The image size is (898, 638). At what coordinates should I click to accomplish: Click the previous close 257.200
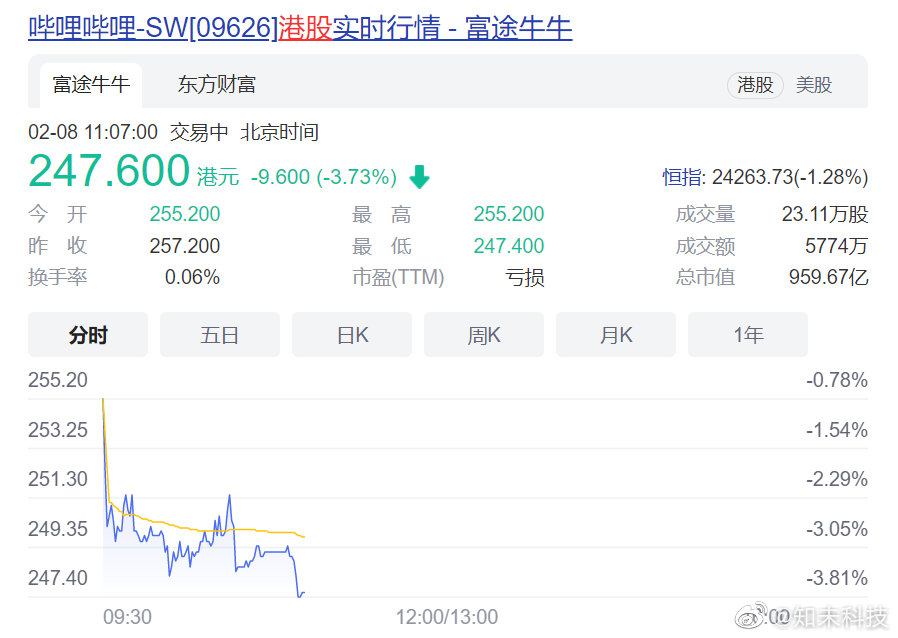pyautogui.click(x=184, y=246)
